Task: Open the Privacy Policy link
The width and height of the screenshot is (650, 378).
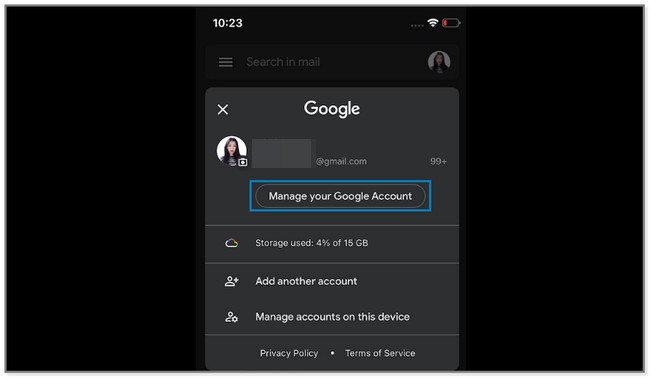Action: tap(289, 353)
